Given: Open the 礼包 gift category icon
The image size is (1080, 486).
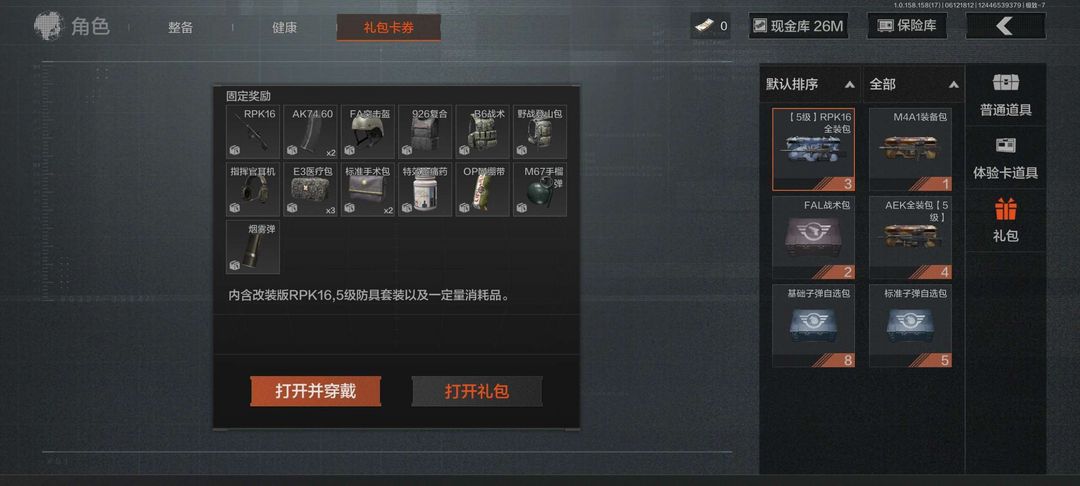Looking at the screenshot, I should [x=1006, y=220].
